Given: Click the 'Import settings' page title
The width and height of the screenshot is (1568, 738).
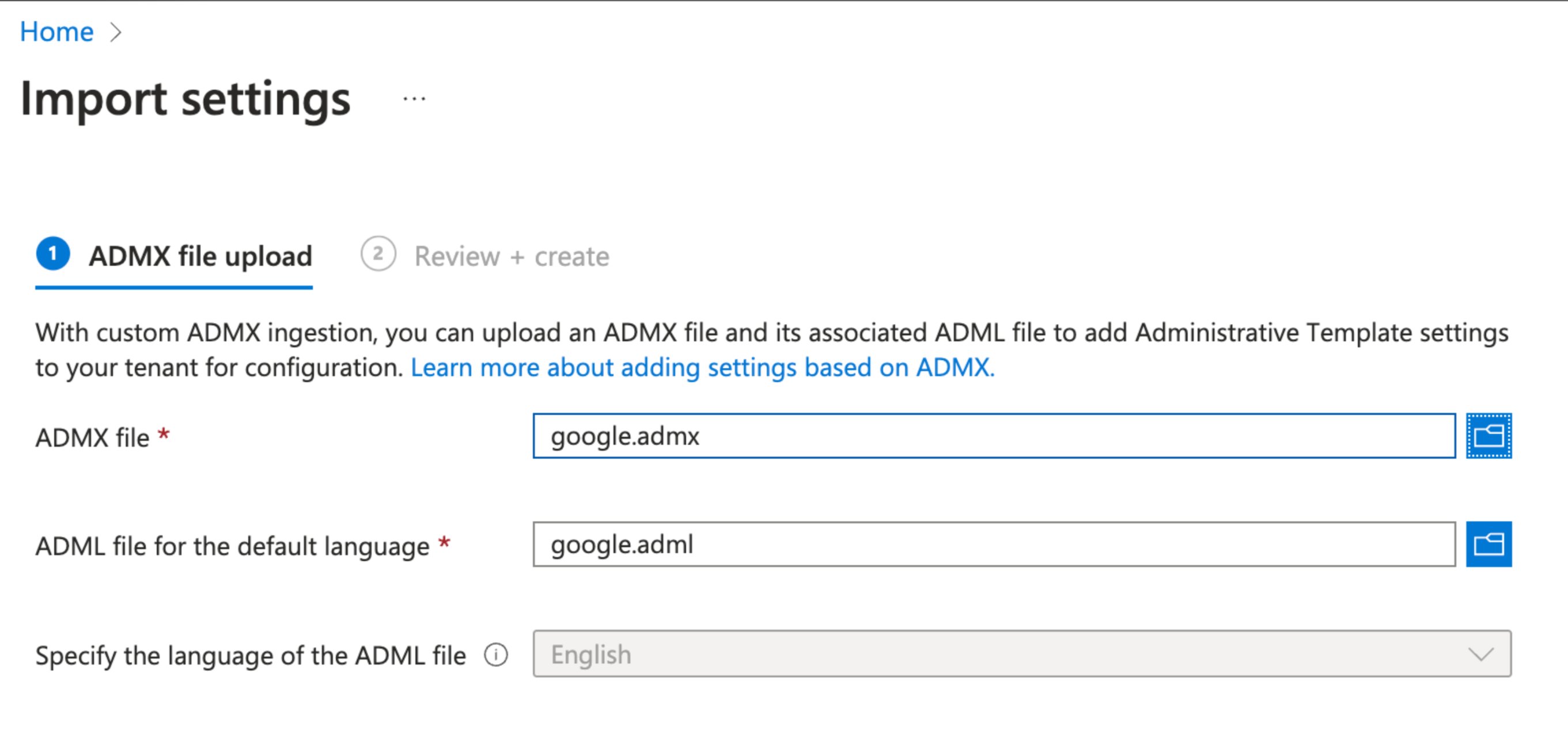Looking at the screenshot, I should coord(185,99).
